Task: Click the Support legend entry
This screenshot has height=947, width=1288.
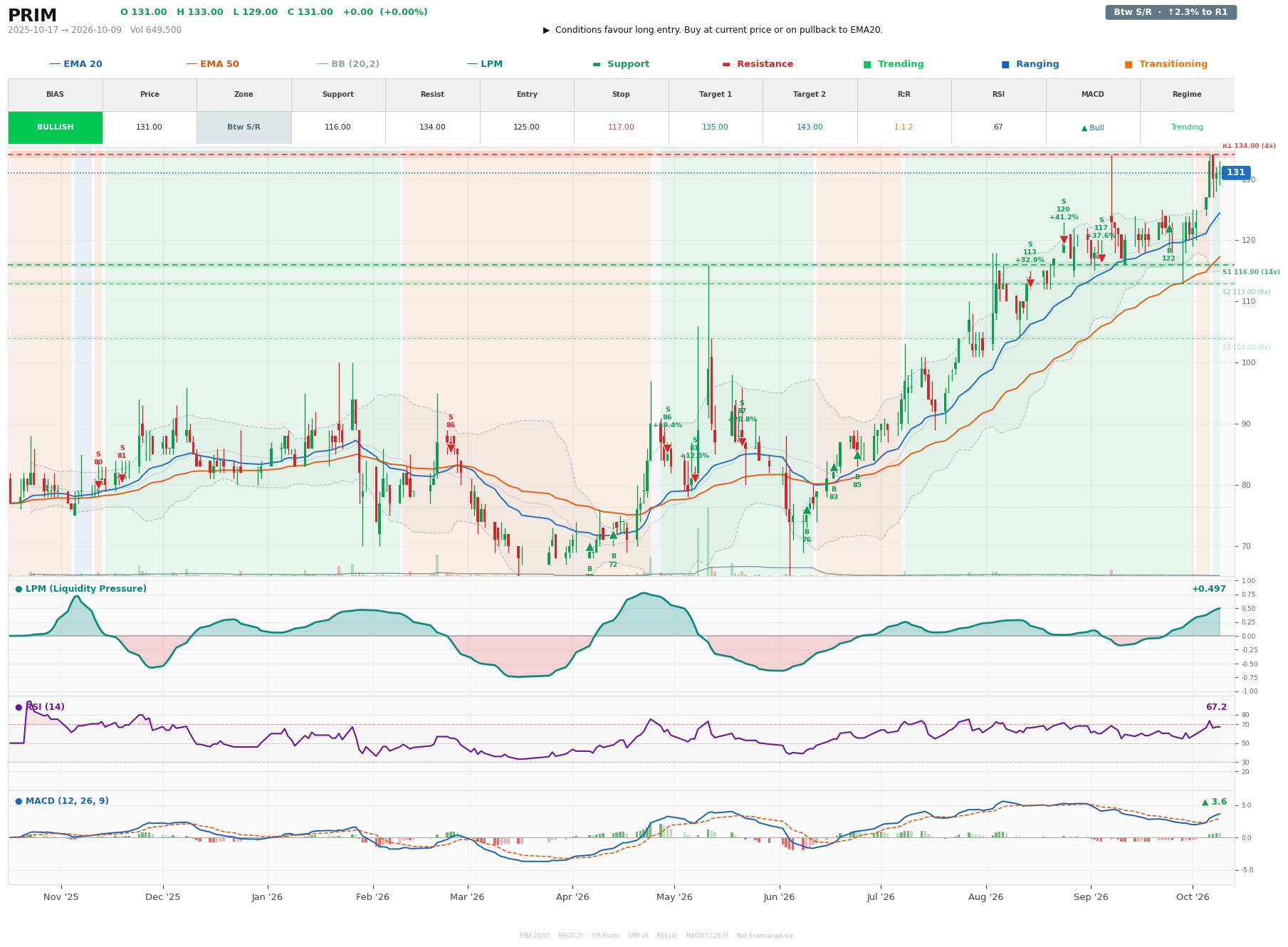Action: point(621,64)
